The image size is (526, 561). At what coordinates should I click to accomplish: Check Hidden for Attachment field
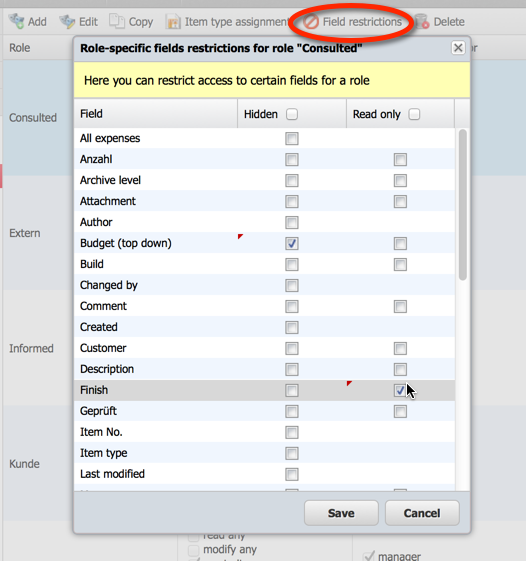pos(292,201)
